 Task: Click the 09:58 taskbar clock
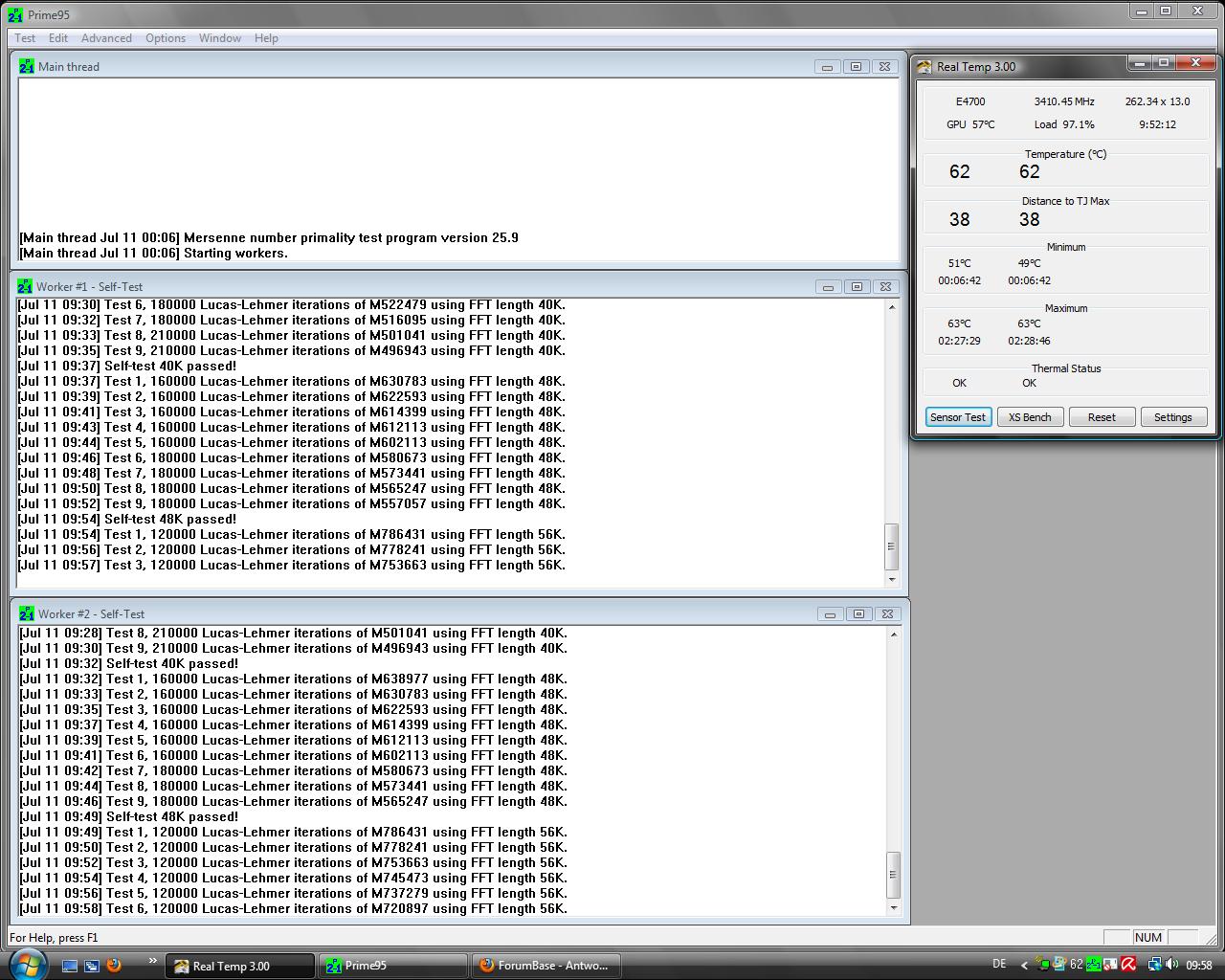coord(1199,966)
